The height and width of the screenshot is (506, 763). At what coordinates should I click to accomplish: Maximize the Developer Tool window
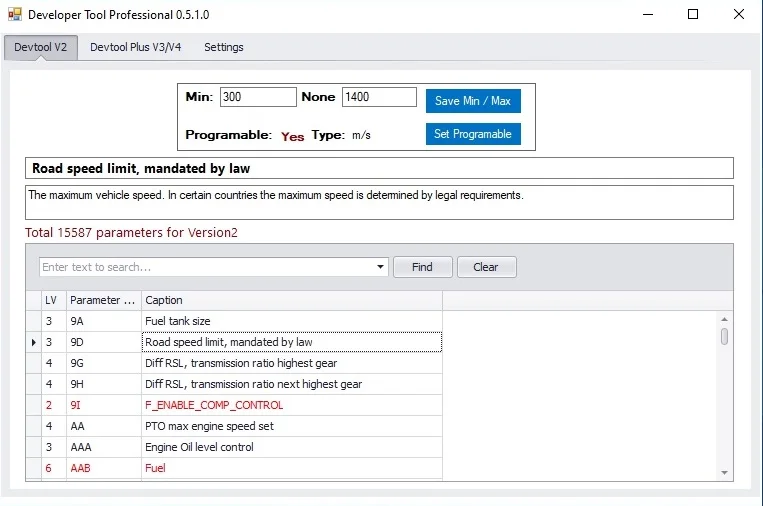(x=693, y=14)
